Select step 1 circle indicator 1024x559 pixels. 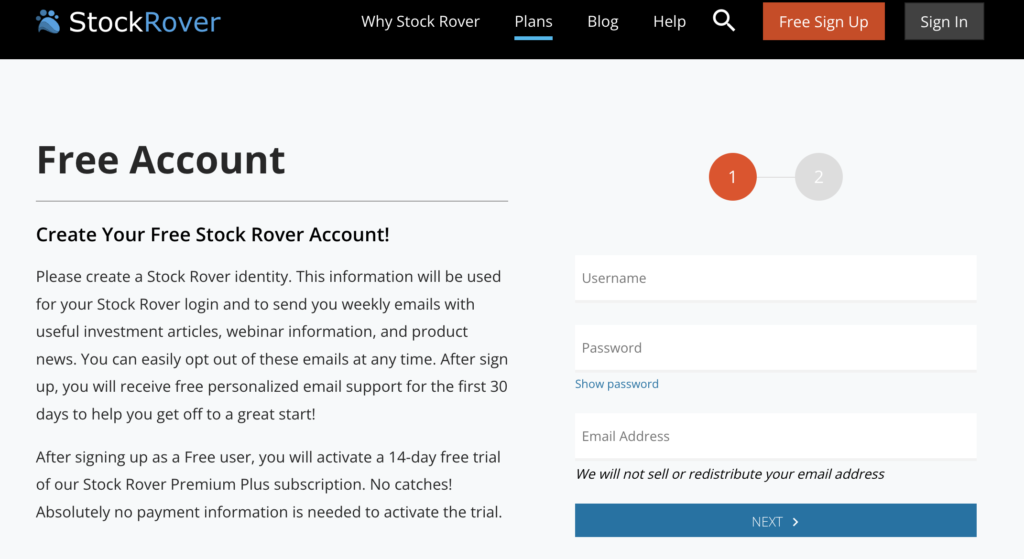(x=733, y=177)
